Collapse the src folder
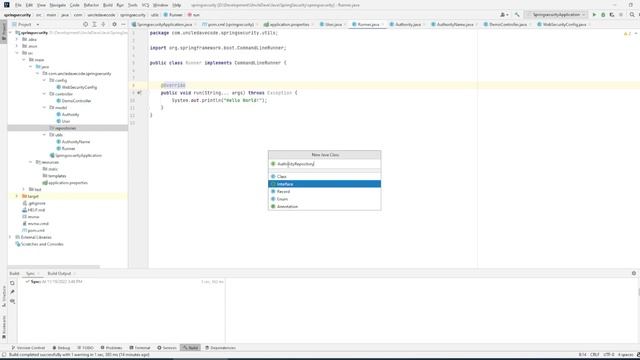 (x=17, y=53)
